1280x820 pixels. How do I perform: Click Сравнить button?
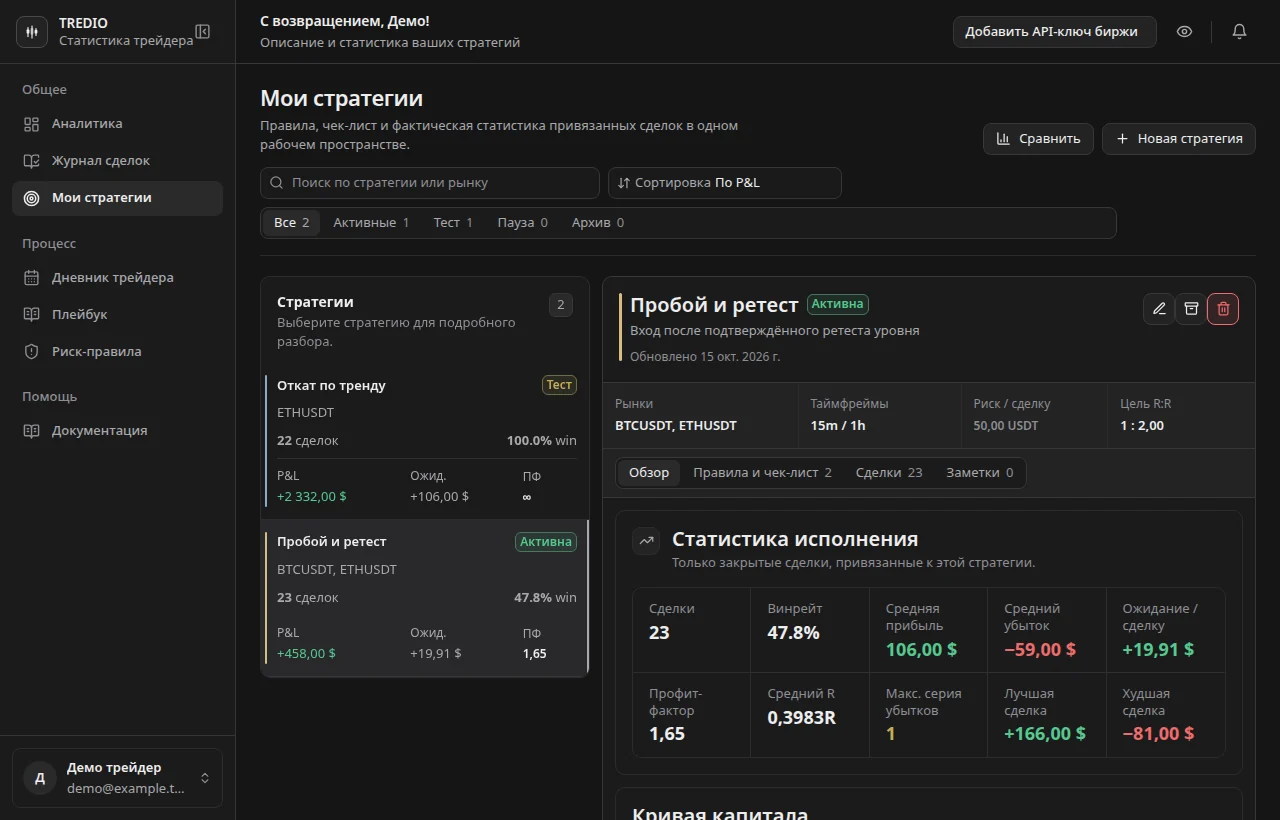tap(1038, 139)
